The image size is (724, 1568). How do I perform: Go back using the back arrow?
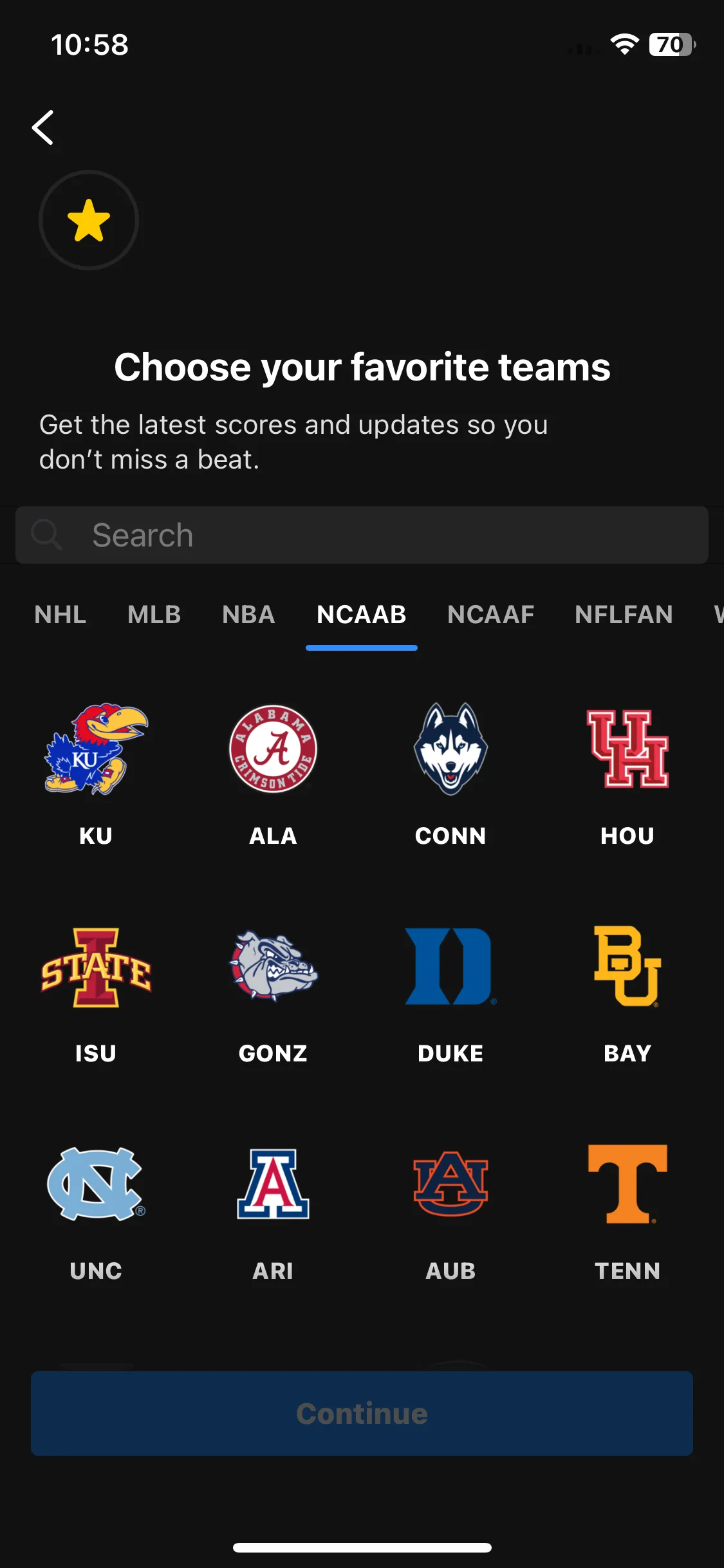tap(43, 127)
